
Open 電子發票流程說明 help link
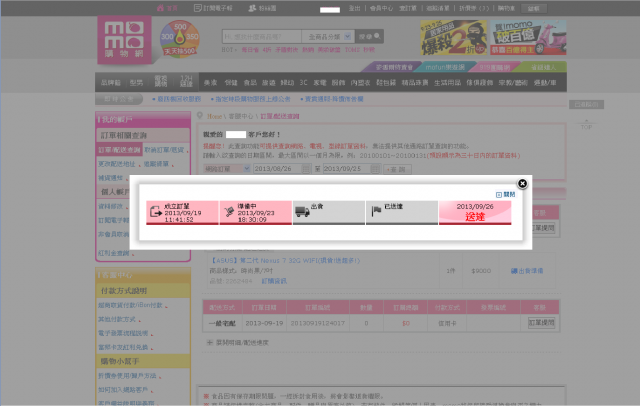pos(123,333)
